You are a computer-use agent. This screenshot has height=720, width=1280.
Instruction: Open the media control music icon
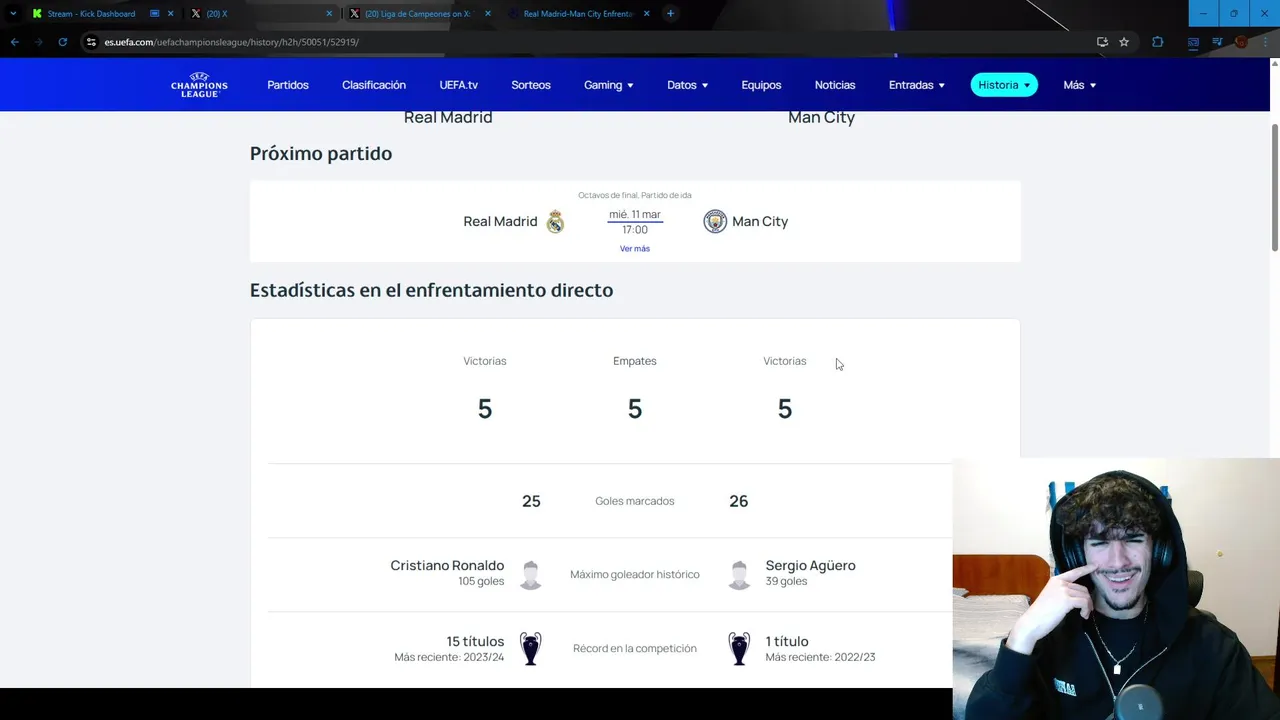1217,42
